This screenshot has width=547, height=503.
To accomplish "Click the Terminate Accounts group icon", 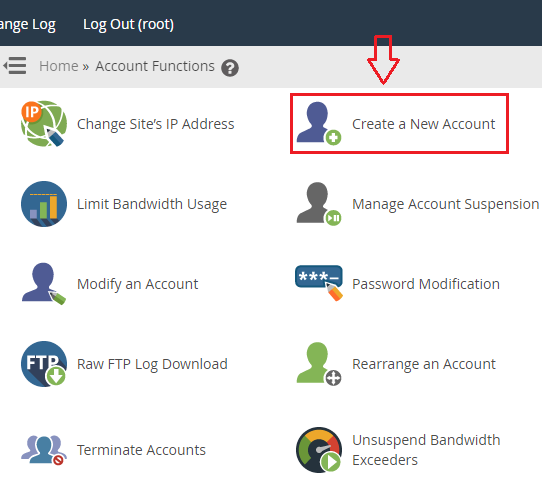I will click(44, 450).
